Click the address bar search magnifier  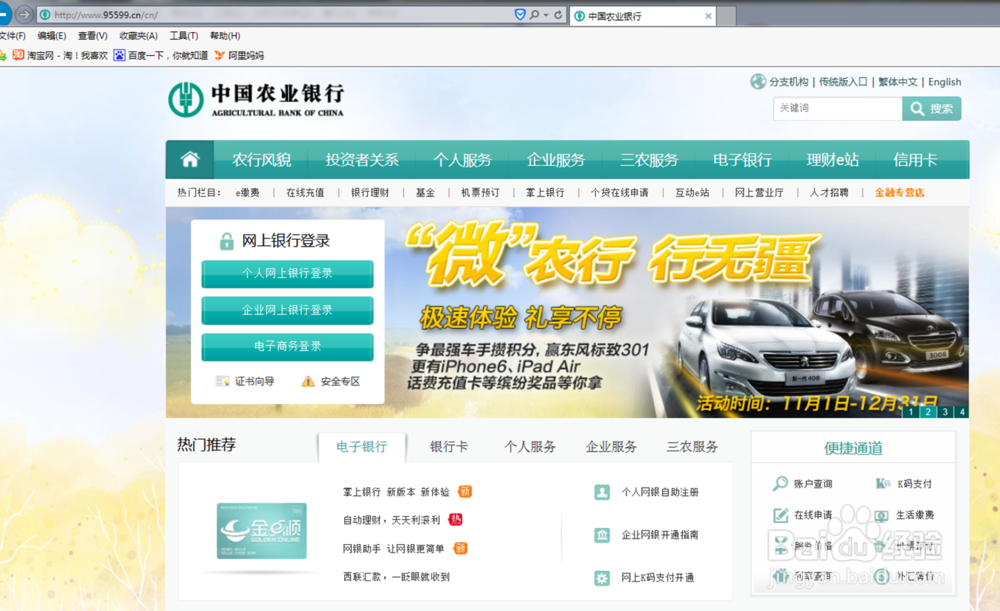(x=534, y=15)
